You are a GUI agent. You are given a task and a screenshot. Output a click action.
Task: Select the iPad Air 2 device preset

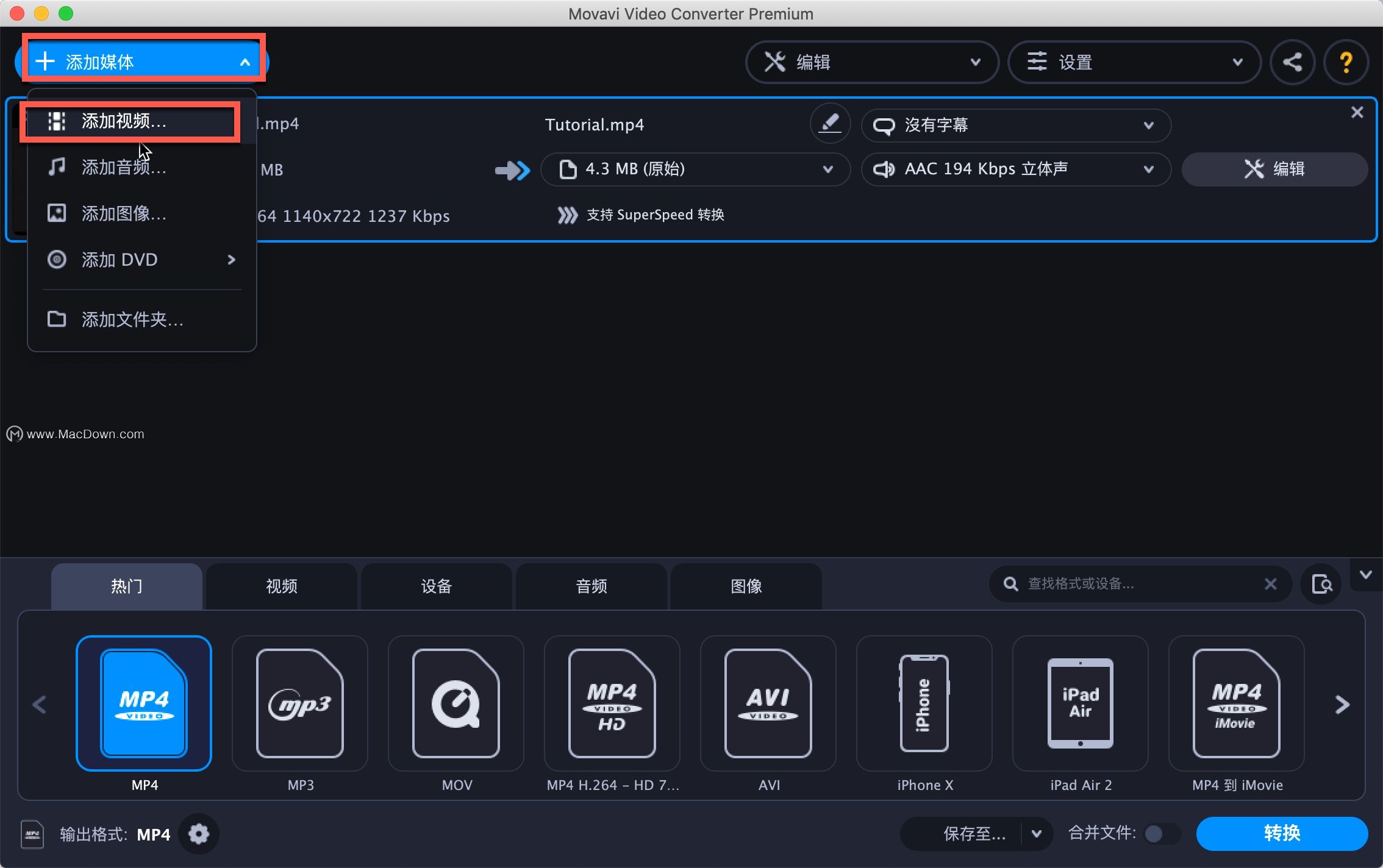[x=1081, y=703]
